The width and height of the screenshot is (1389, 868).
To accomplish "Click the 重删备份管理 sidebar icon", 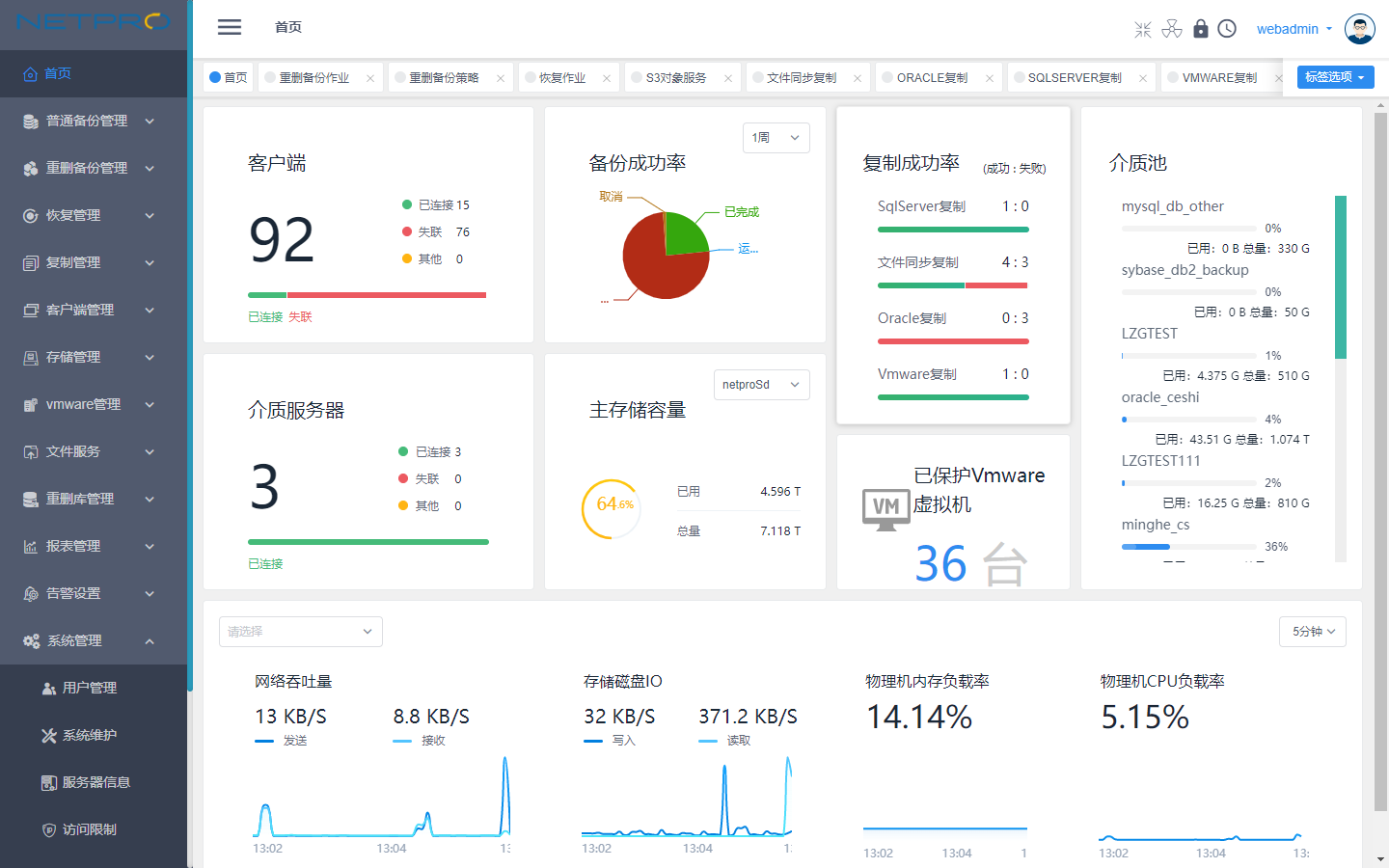I will pos(31,168).
